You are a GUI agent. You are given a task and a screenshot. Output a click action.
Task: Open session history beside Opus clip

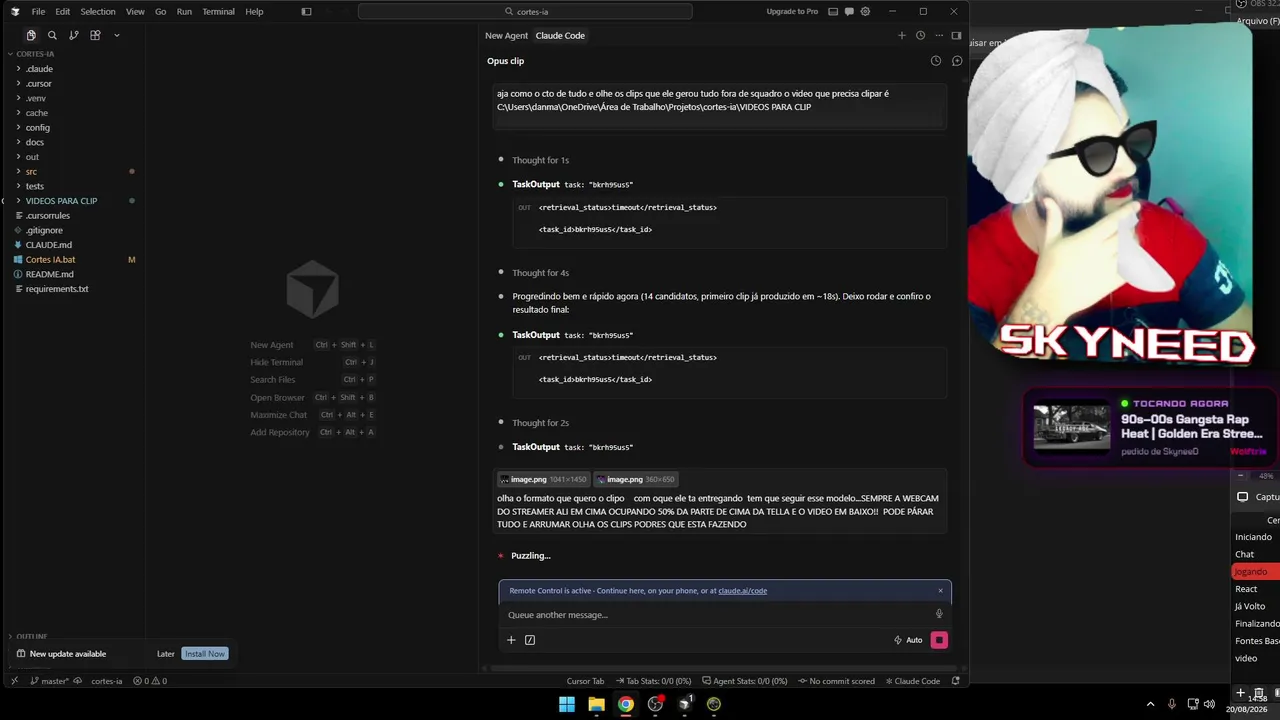pyautogui.click(x=936, y=61)
